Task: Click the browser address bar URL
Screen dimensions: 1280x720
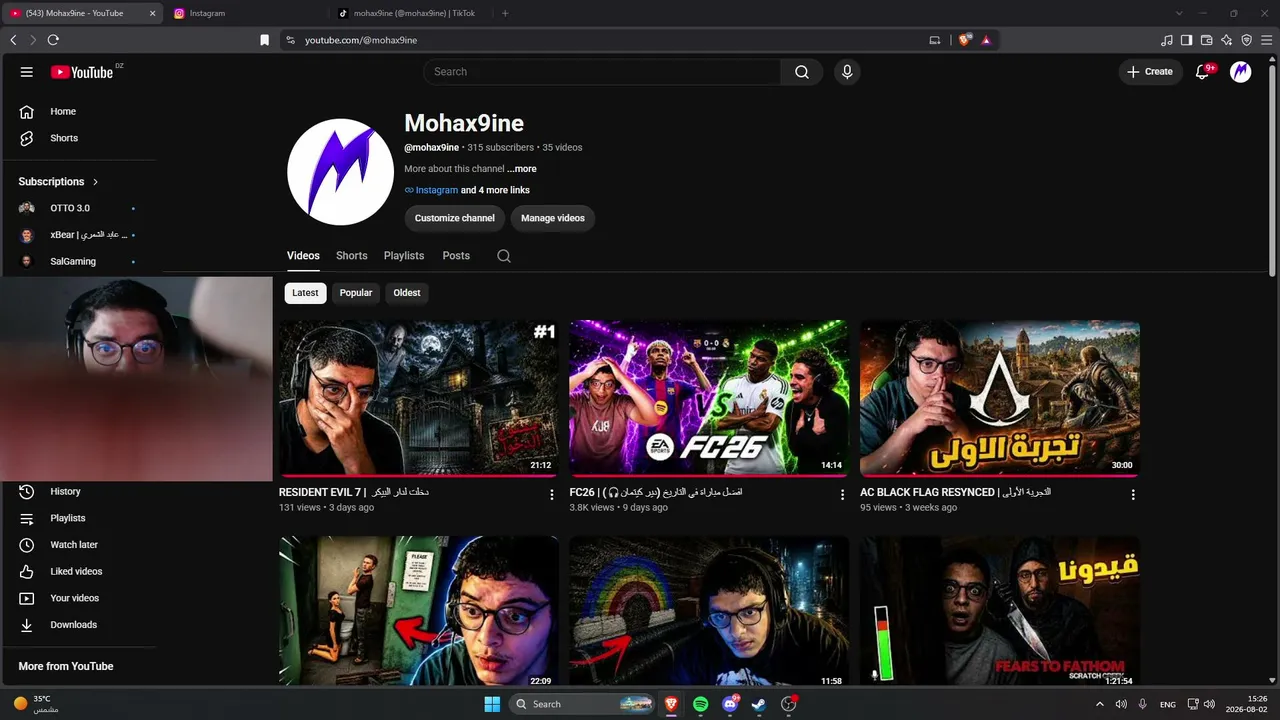Action: [361, 40]
